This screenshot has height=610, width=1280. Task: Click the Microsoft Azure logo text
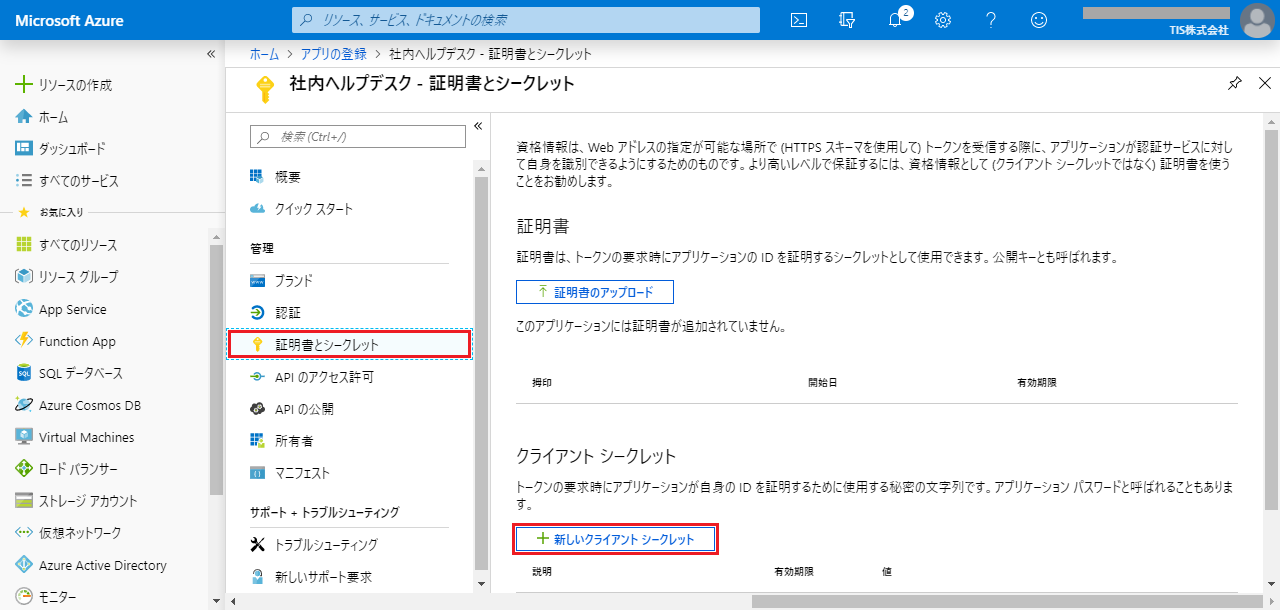point(69,20)
